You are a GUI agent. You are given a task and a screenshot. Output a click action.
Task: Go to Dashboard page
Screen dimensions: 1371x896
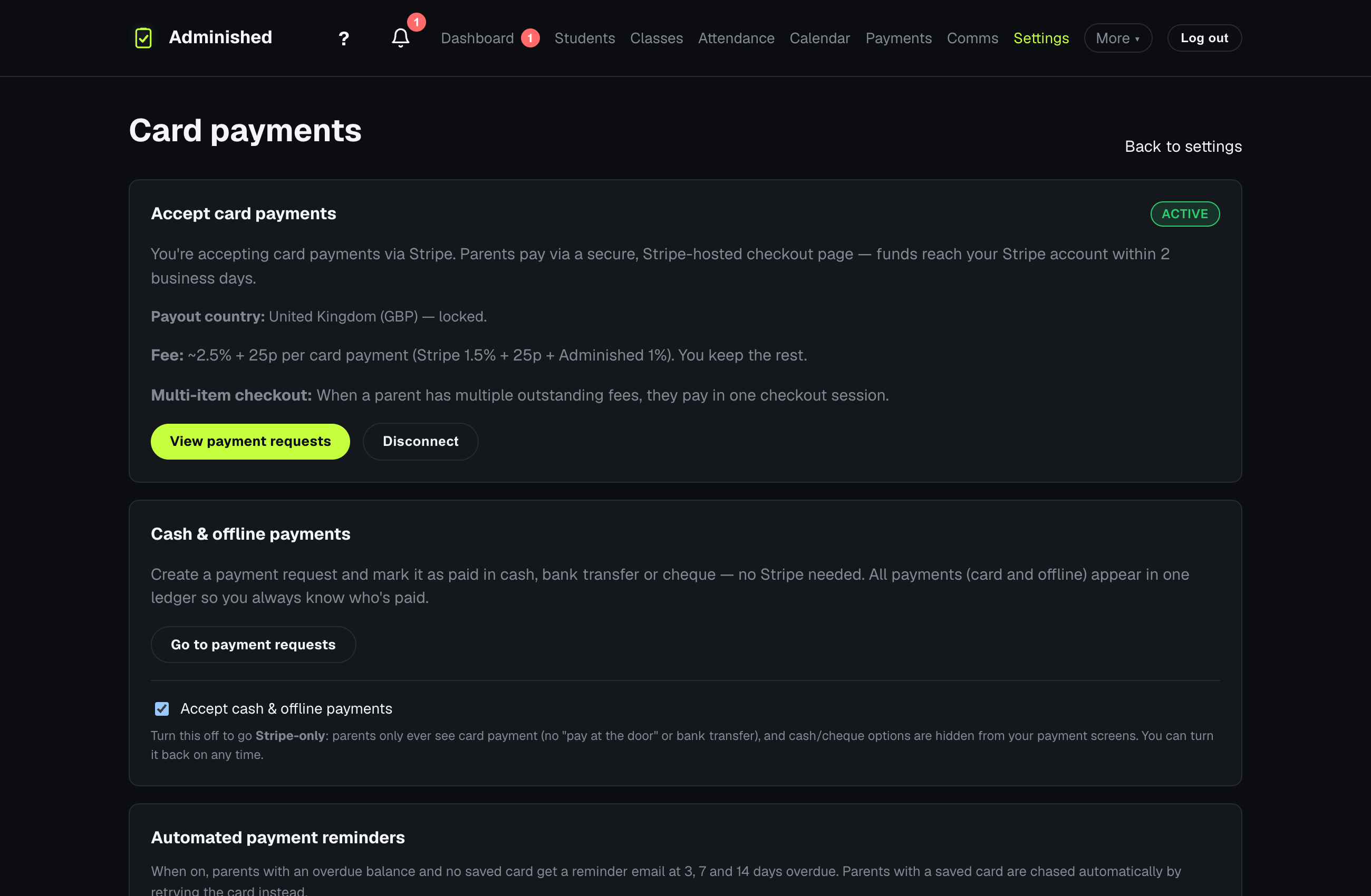pos(477,38)
